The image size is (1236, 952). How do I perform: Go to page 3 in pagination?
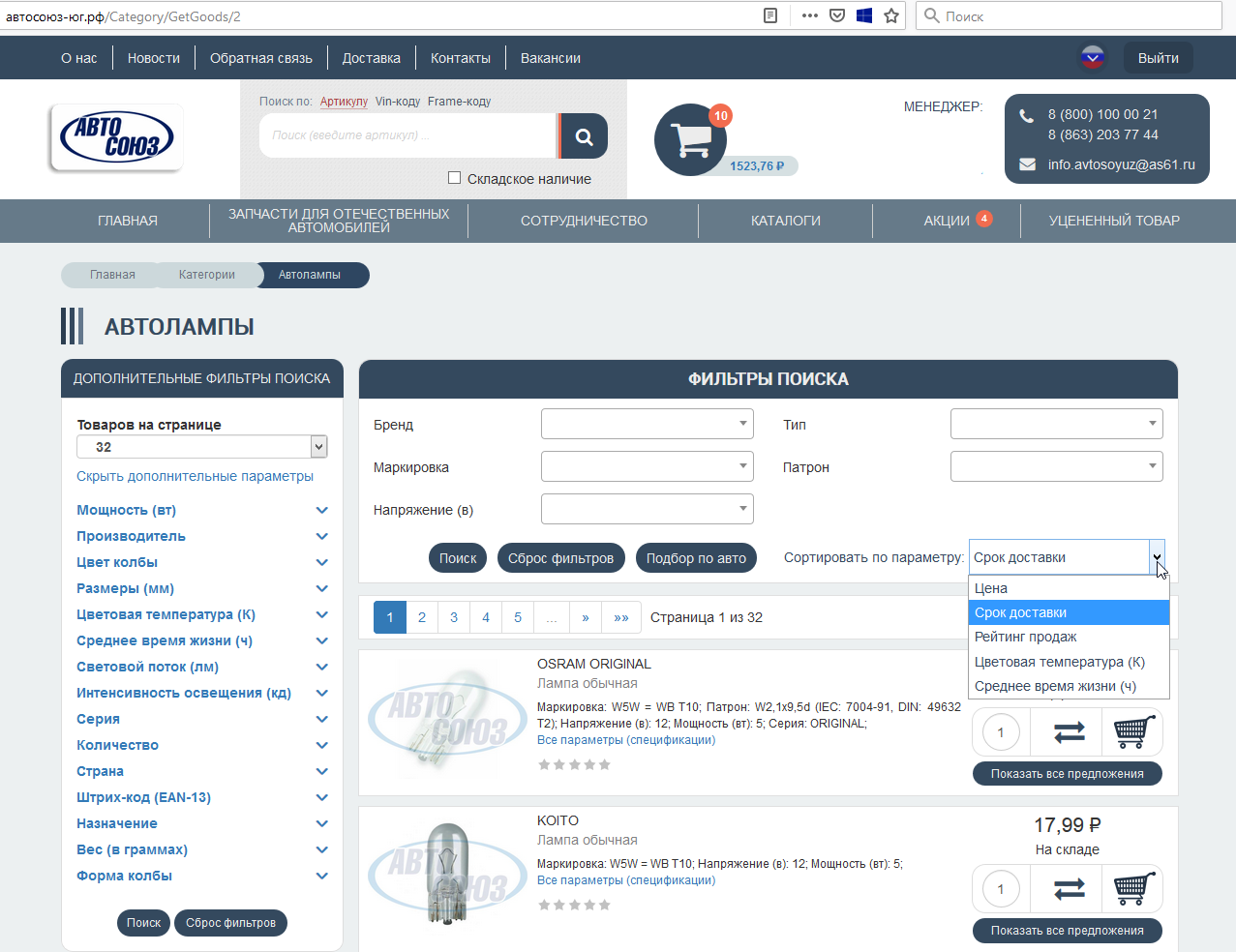pos(454,617)
